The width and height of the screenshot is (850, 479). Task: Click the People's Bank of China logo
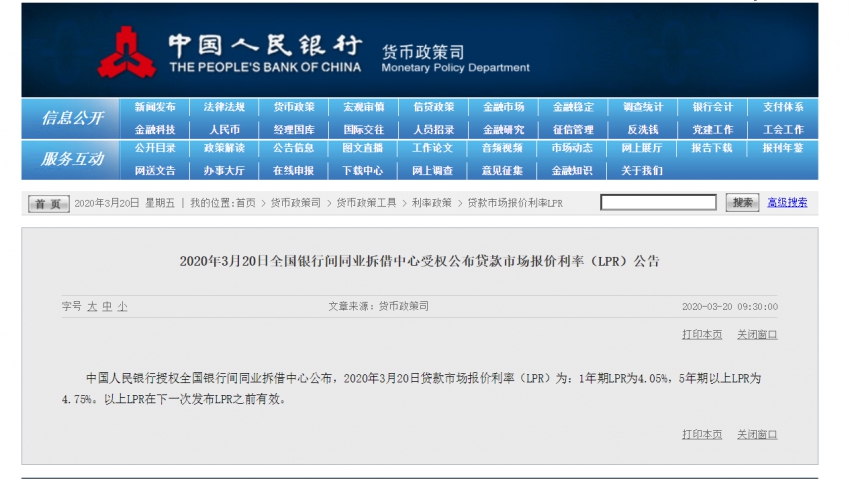click(127, 52)
